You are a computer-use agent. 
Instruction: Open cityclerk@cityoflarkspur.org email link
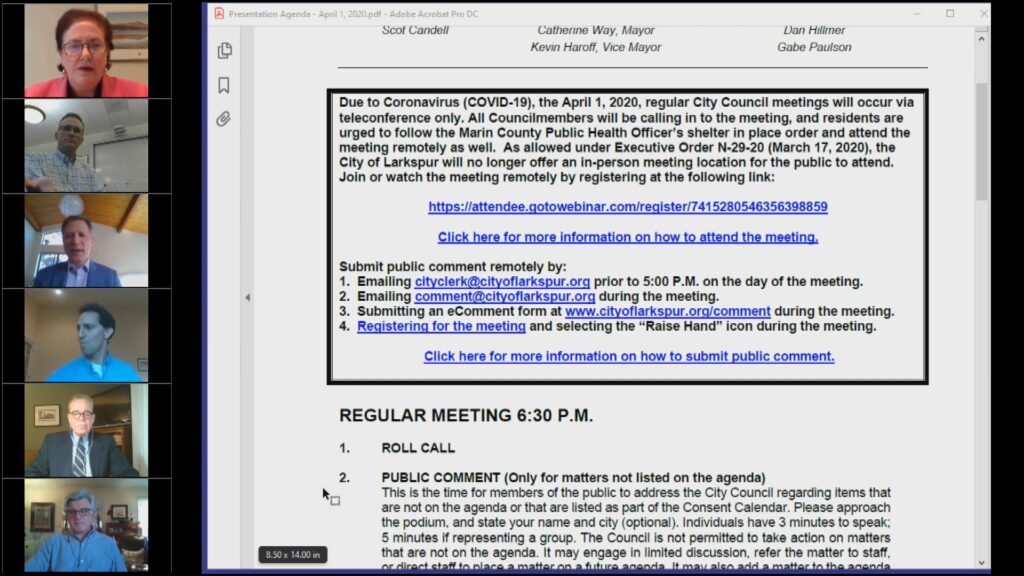click(x=502, y=281)
